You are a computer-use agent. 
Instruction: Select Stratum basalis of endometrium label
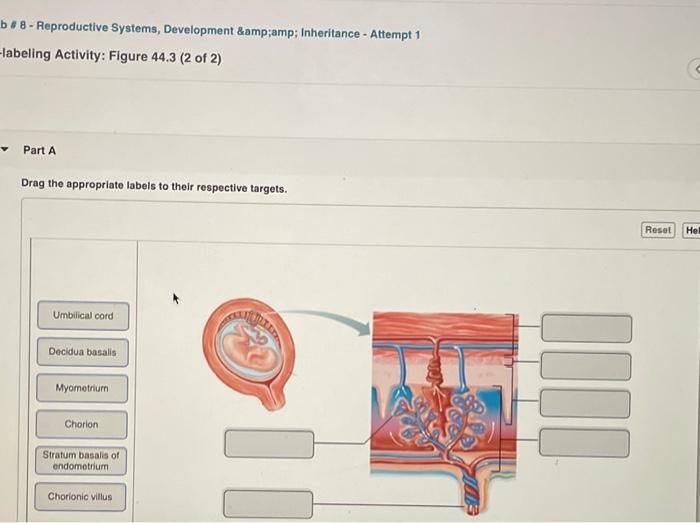pyautogui.click(x=81, y=461)
